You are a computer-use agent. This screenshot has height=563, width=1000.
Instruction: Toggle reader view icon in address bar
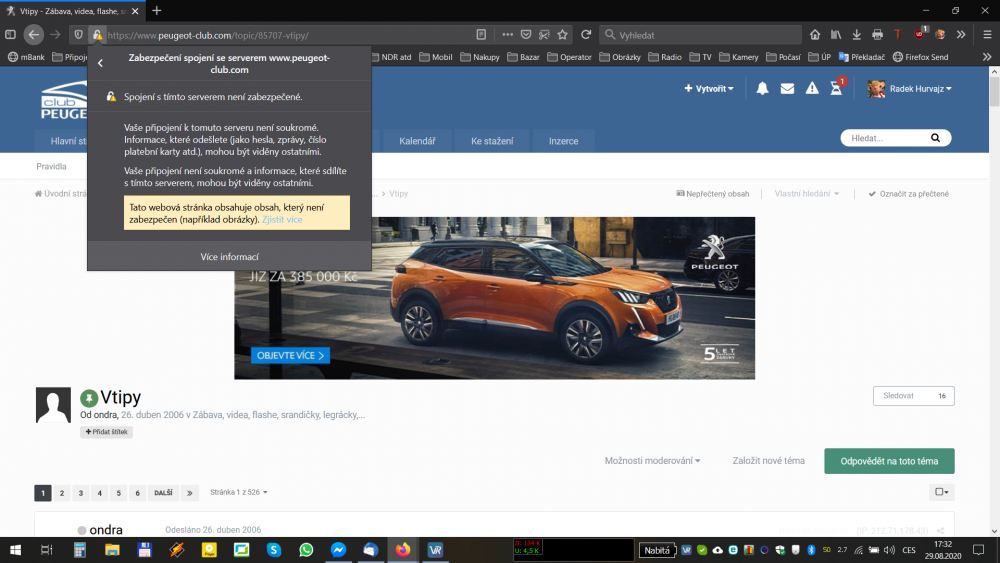coord(482,35)
